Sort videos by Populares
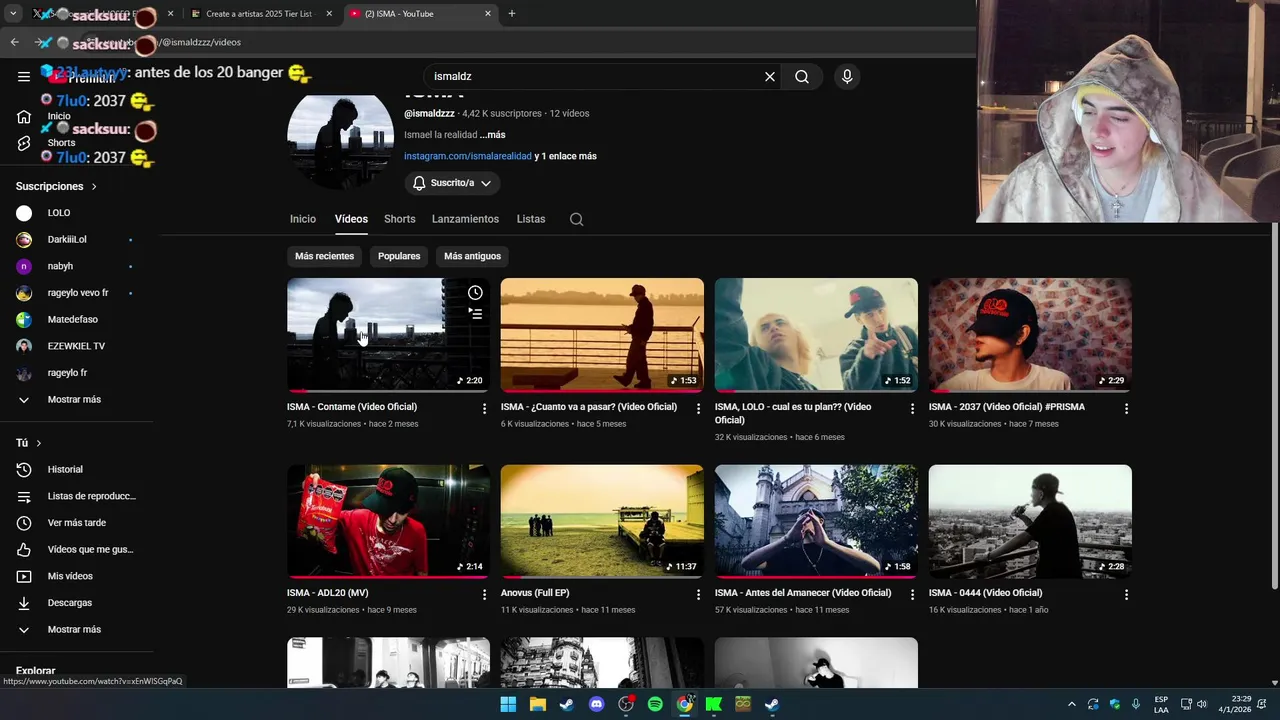Image resolution: width=1280 pixels, height=720 pixels. click(x=399, y=256)
